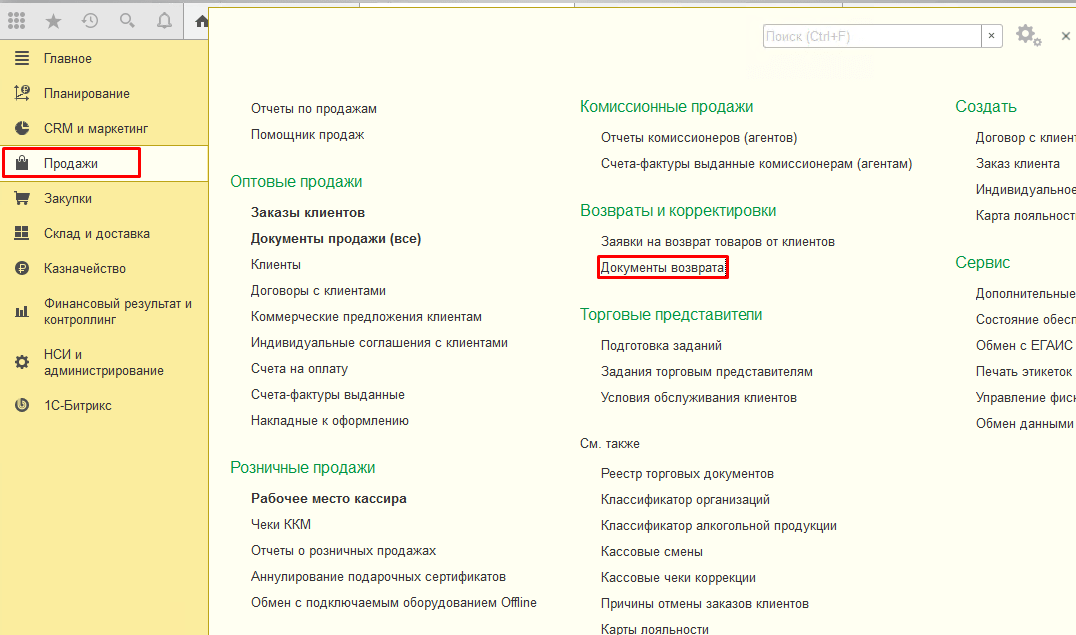Open the sections grid menu icon

(x=16, y=21)
